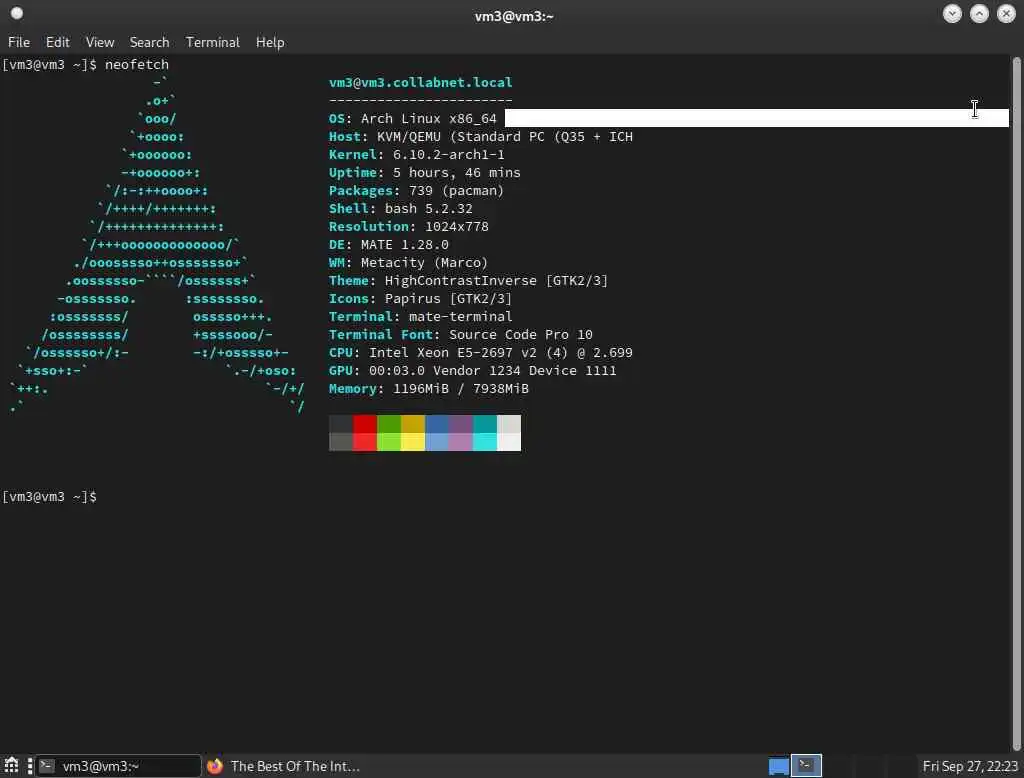Click the terminal vertical scrollbar
Viewport: 1024px width, 778px height.
pos(1016,404)
